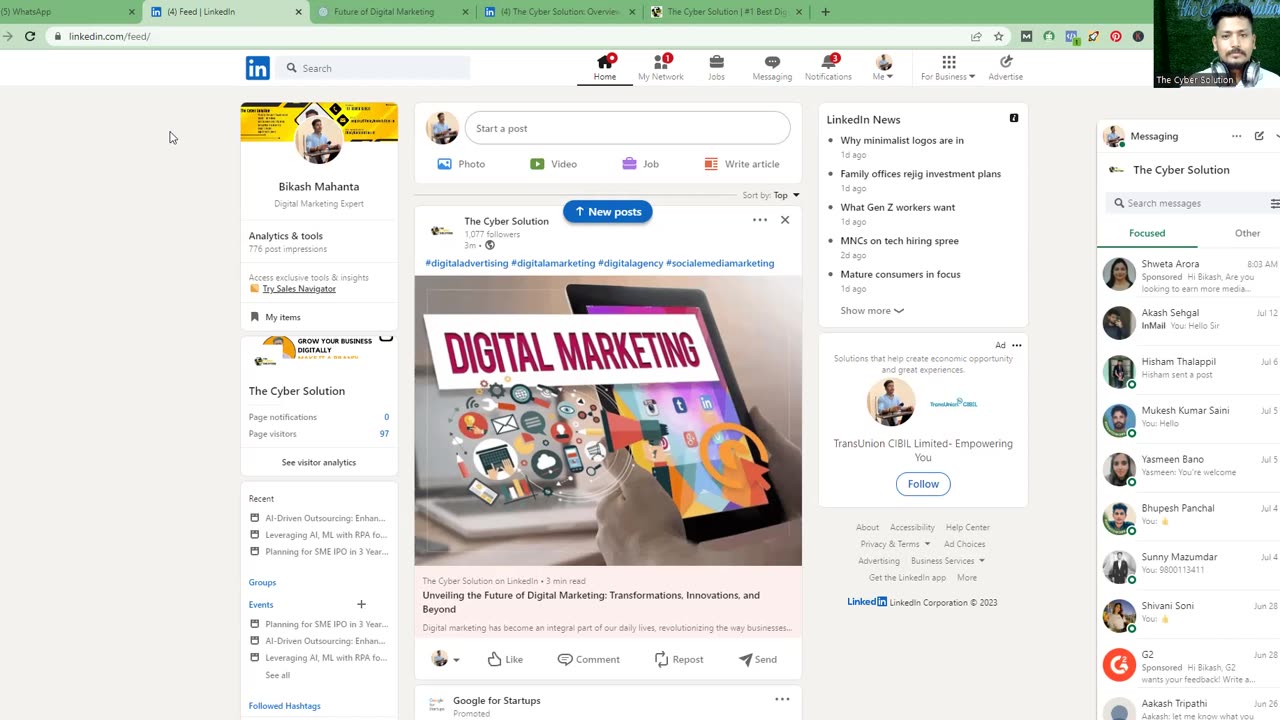Change the Sort by Top dropdown
The image size is (1280, 720).
coord(786,195)
